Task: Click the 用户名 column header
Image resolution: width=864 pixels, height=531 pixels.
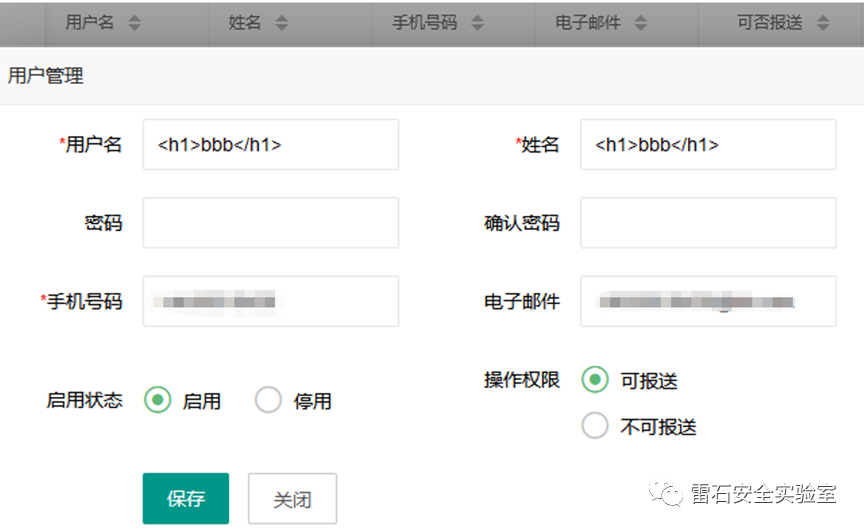Action: 89,22
